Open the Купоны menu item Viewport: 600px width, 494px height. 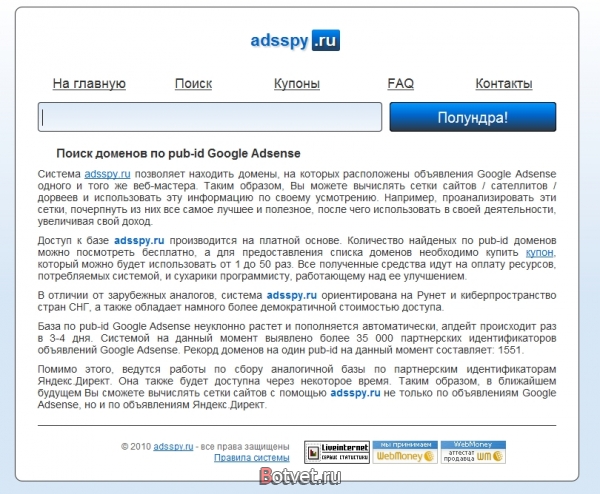[297, 83]
